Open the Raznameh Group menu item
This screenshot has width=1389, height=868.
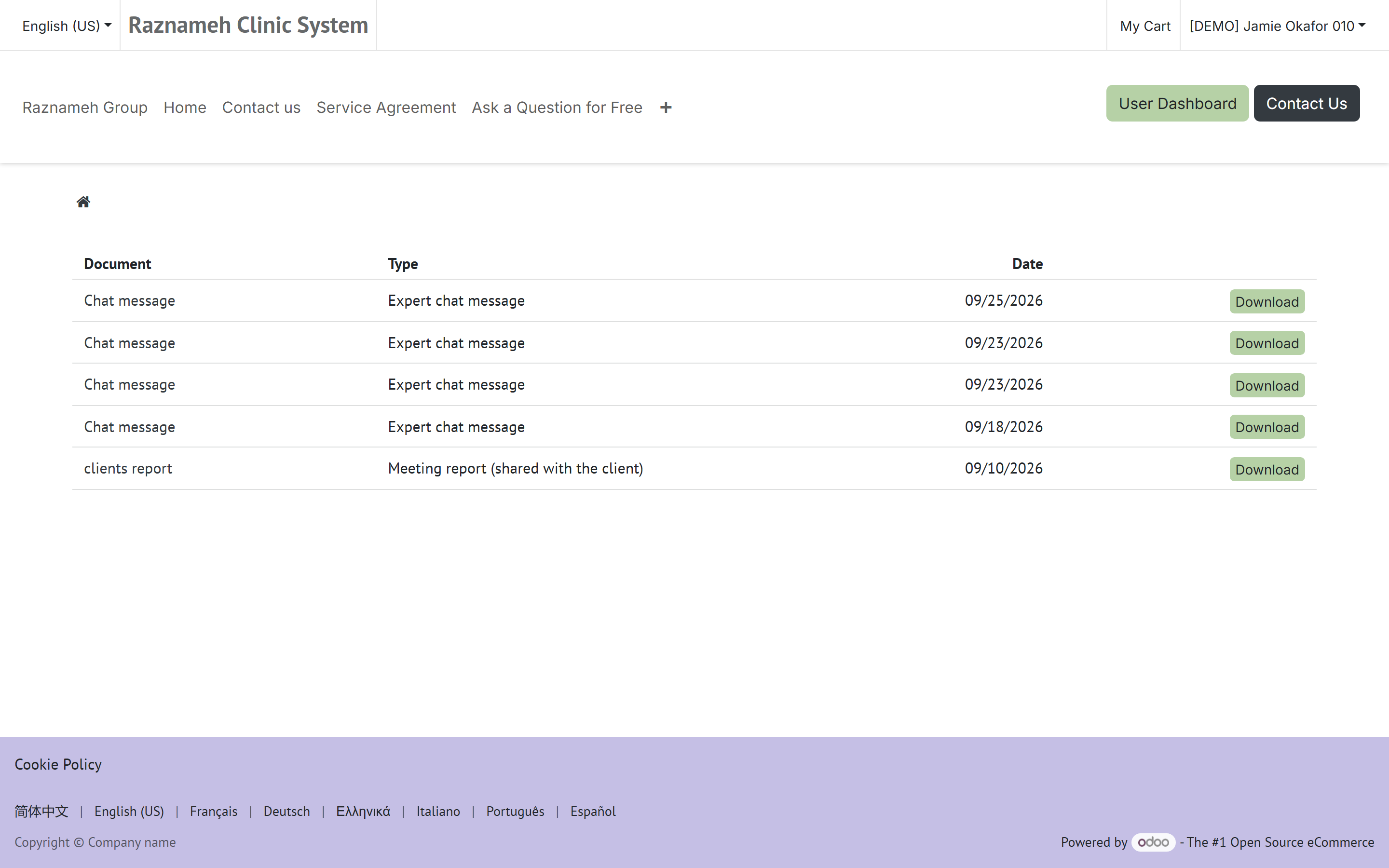[x=85, y=108]
